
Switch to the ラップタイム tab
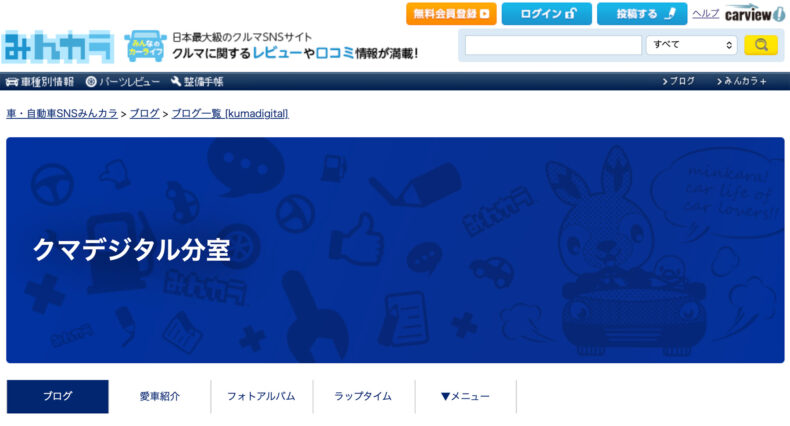click(x=363, y=396)
